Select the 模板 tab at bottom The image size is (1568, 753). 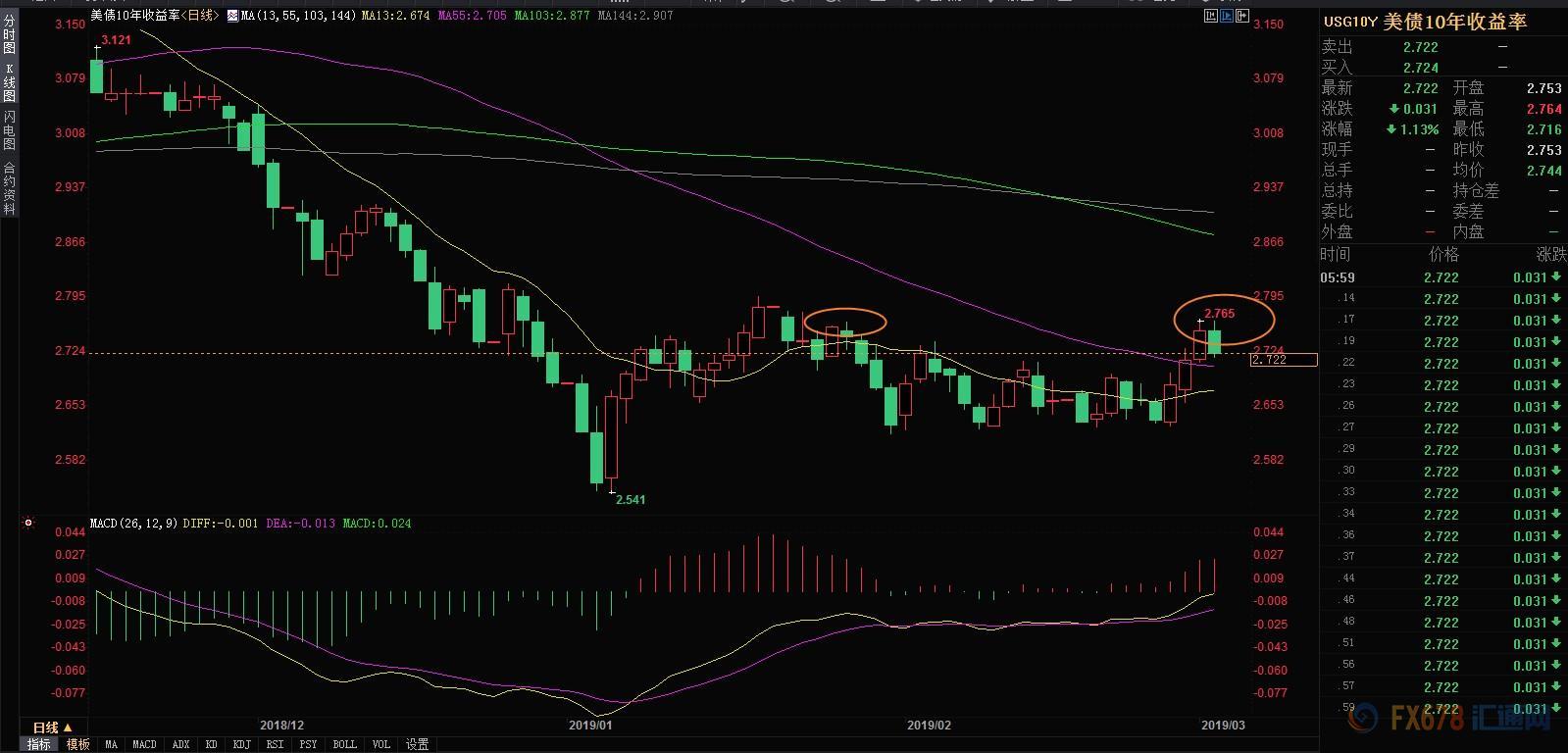[78, 744]
